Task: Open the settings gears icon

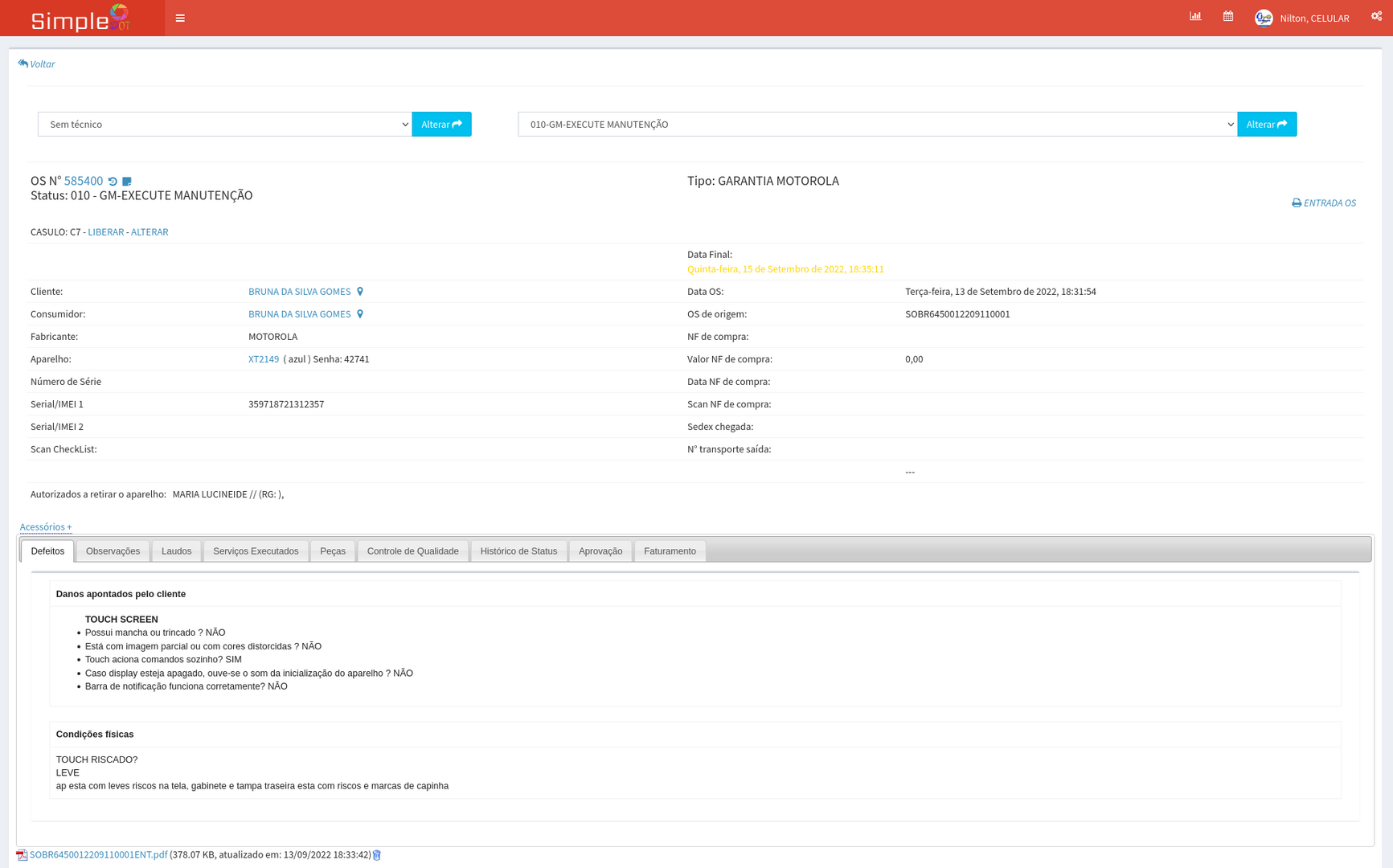Action: tap(1376, 17)
